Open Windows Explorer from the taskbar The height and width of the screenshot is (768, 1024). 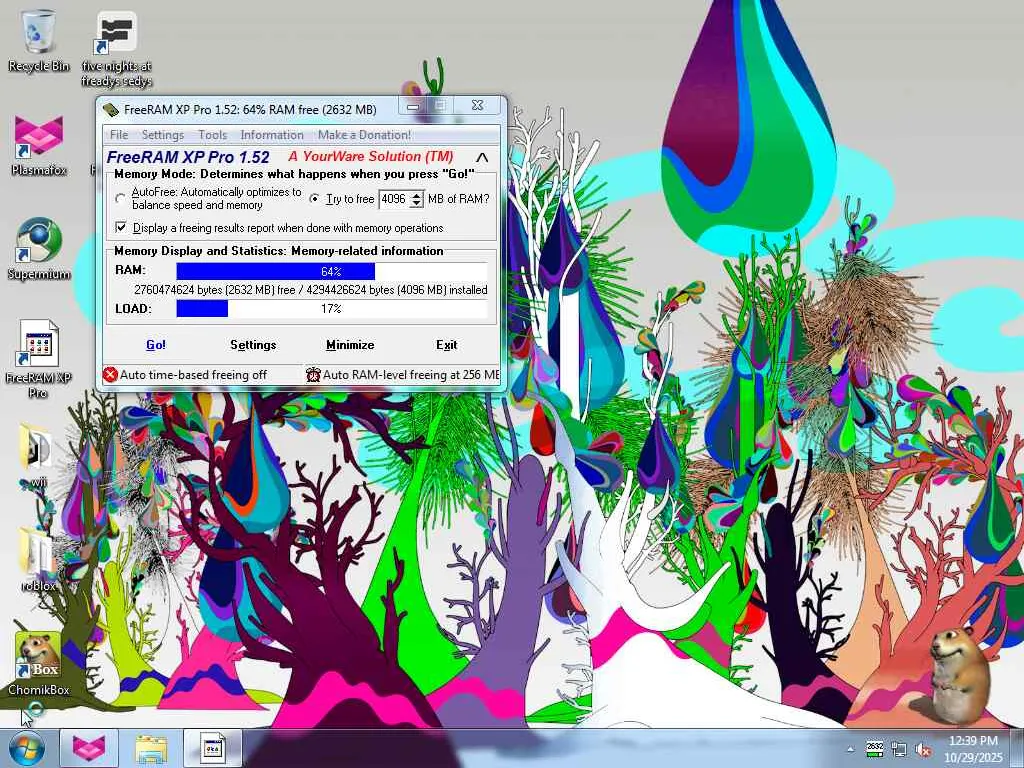click(151, 748)
